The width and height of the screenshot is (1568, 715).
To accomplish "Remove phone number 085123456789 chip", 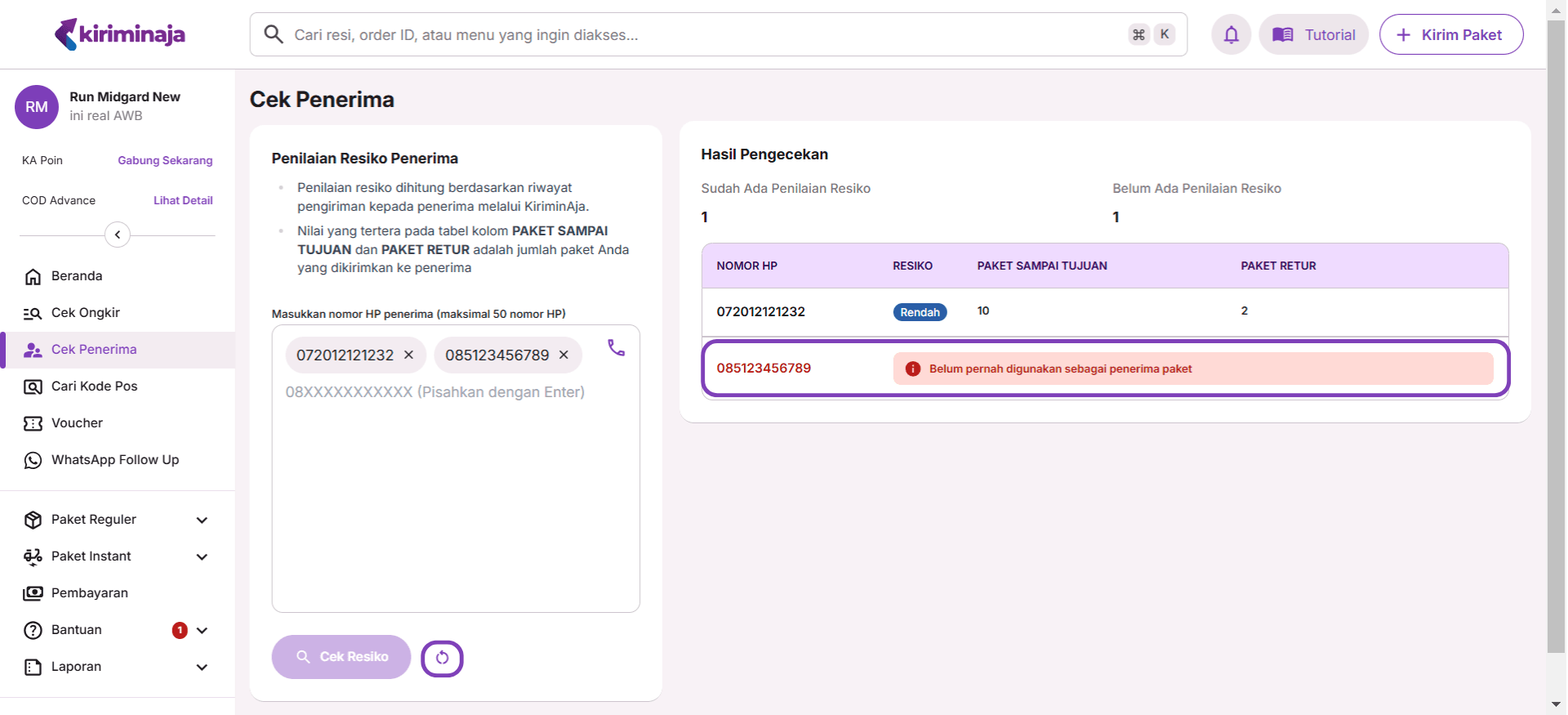I will click(563, 355).
